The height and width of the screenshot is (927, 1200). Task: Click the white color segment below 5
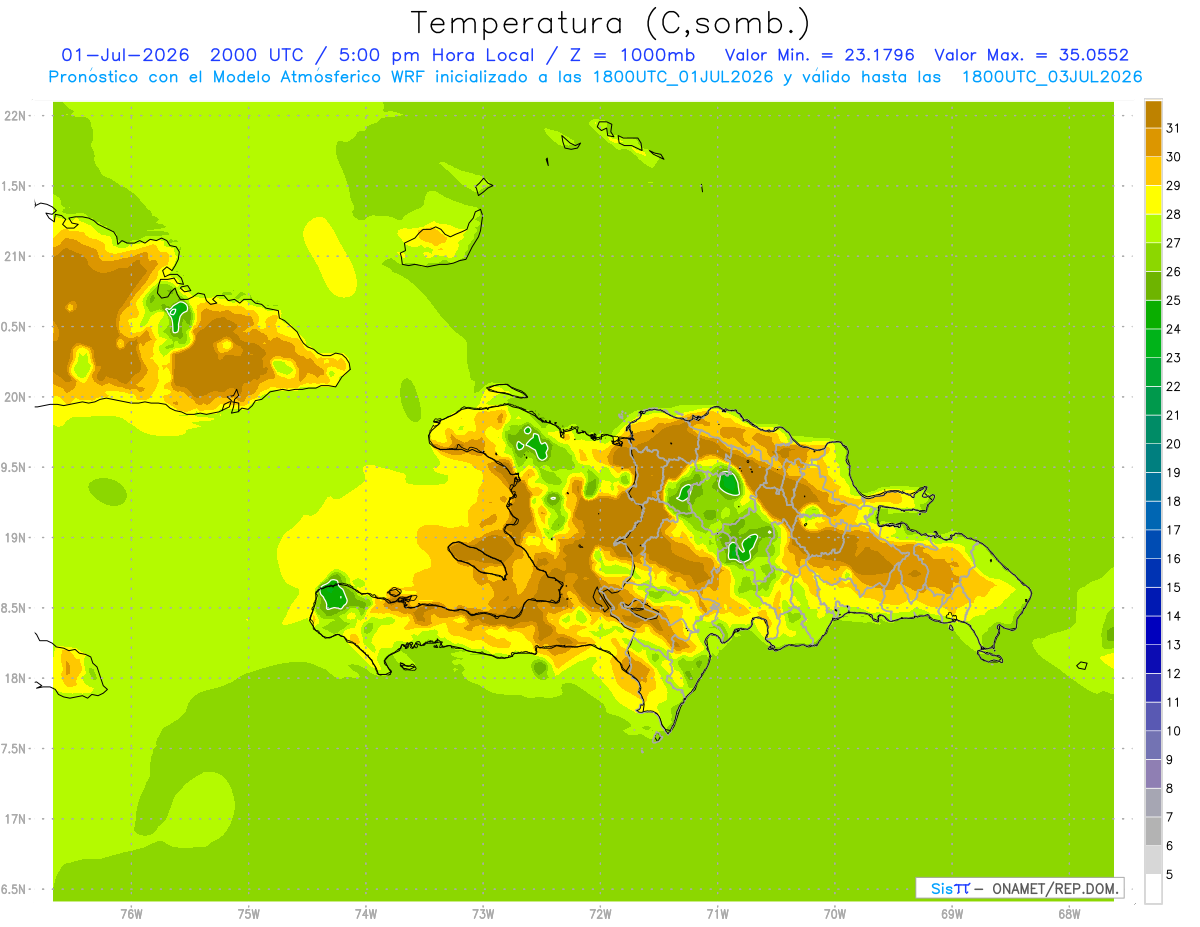[x=1153, y=889]
